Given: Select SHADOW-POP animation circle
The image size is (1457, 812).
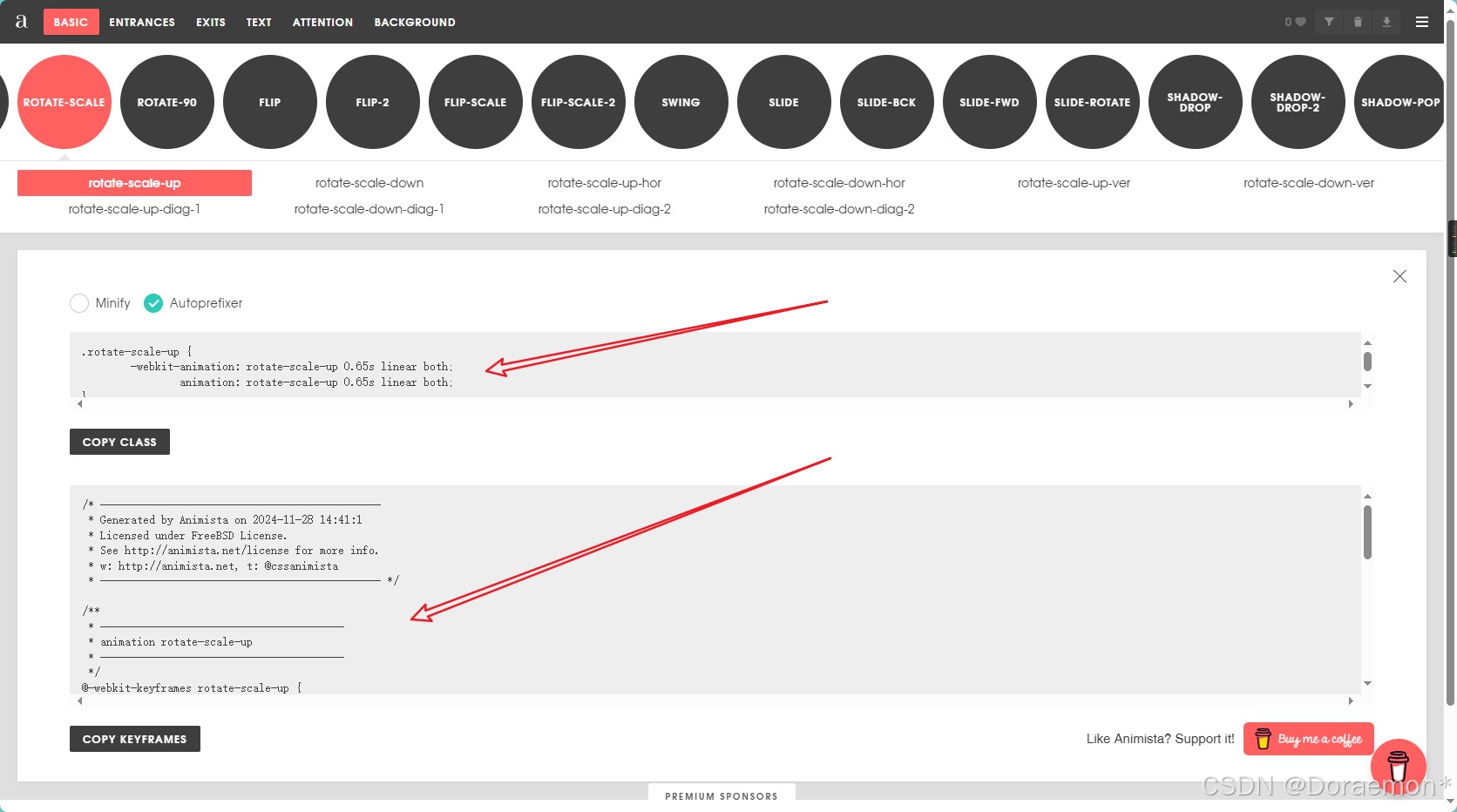Looking at the screenshot, I should coord(1399,102).
